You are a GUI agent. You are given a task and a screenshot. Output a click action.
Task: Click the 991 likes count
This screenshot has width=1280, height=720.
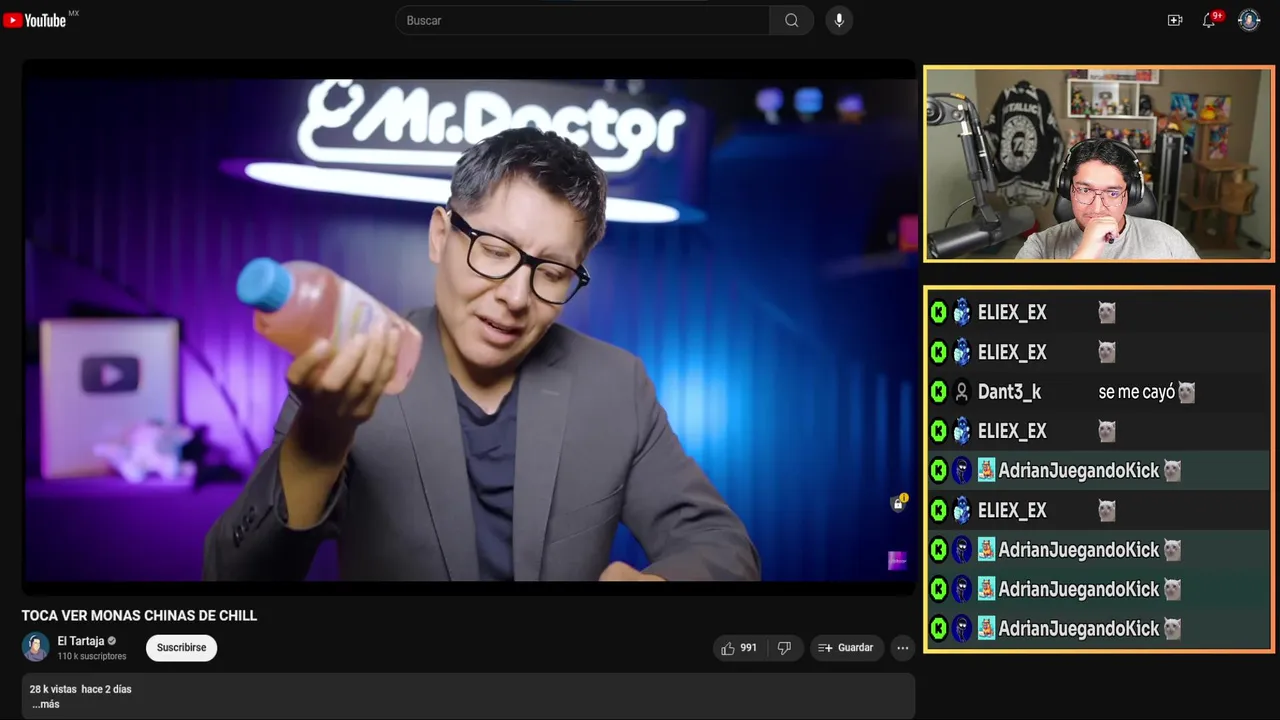click(748, 648)
